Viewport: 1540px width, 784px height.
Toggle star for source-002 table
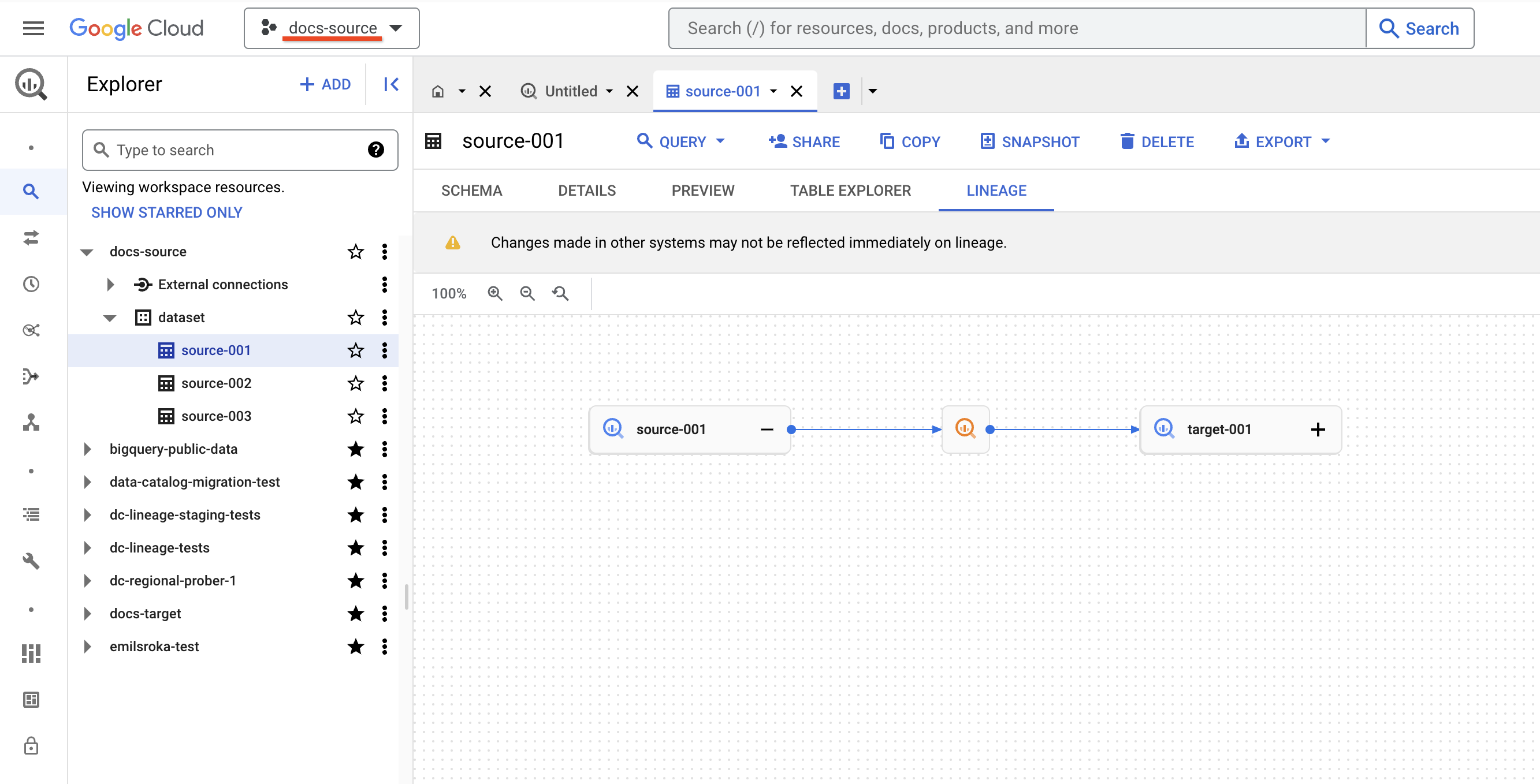(355, 383)
